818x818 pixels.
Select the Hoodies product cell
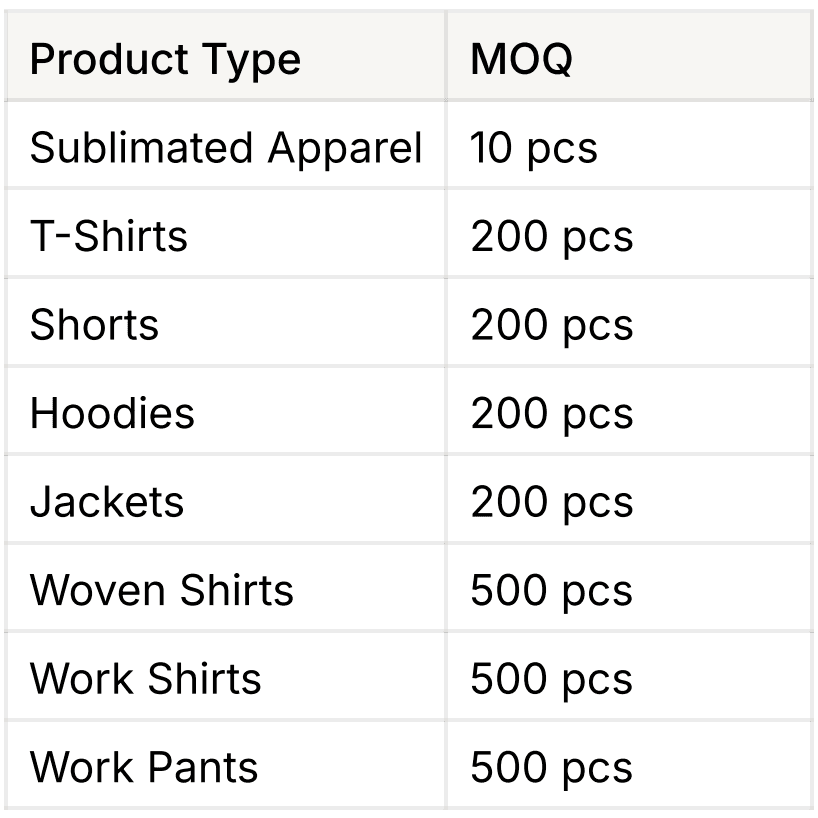[x=112, y=413]
